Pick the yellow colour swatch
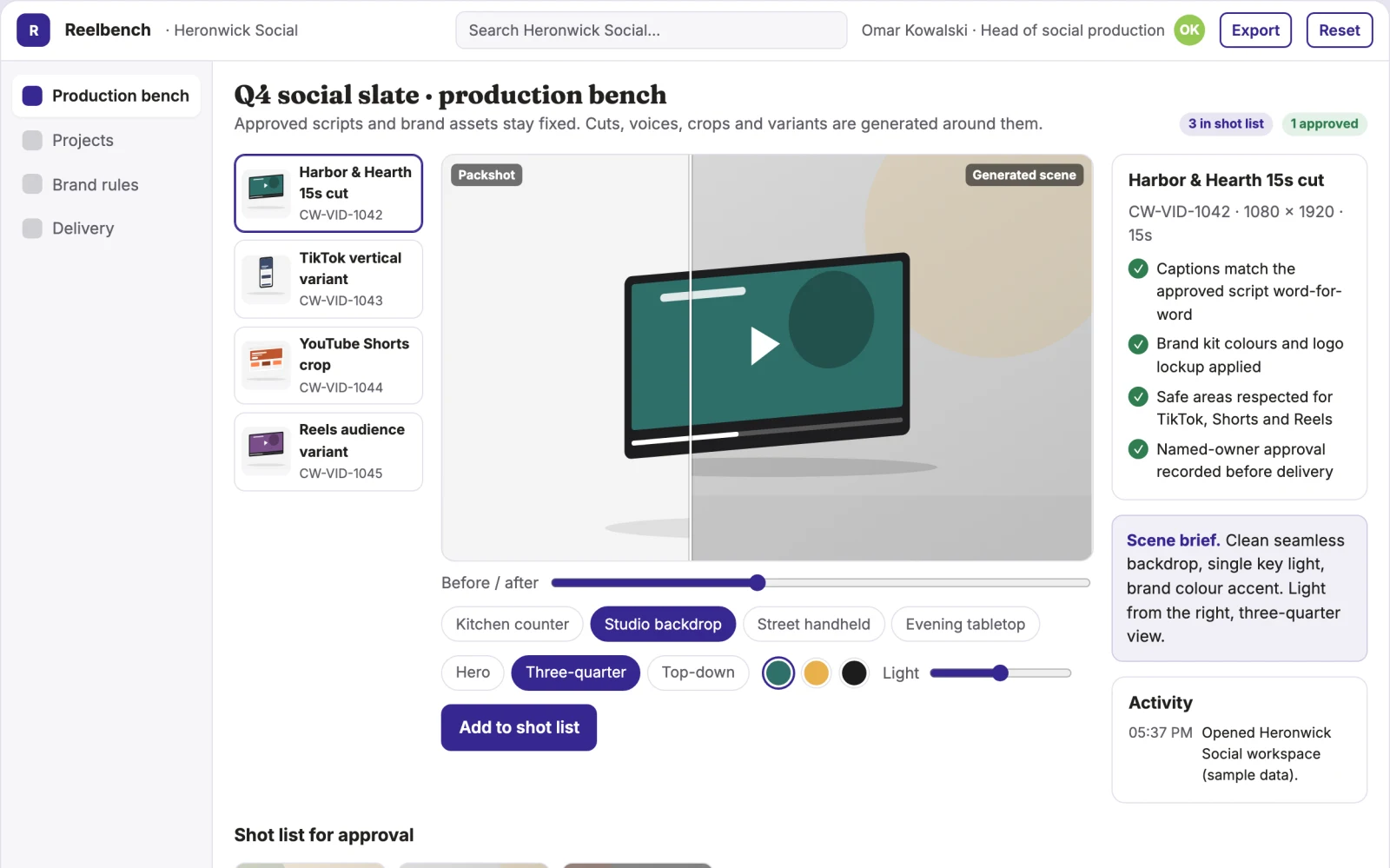 [816, 673]
